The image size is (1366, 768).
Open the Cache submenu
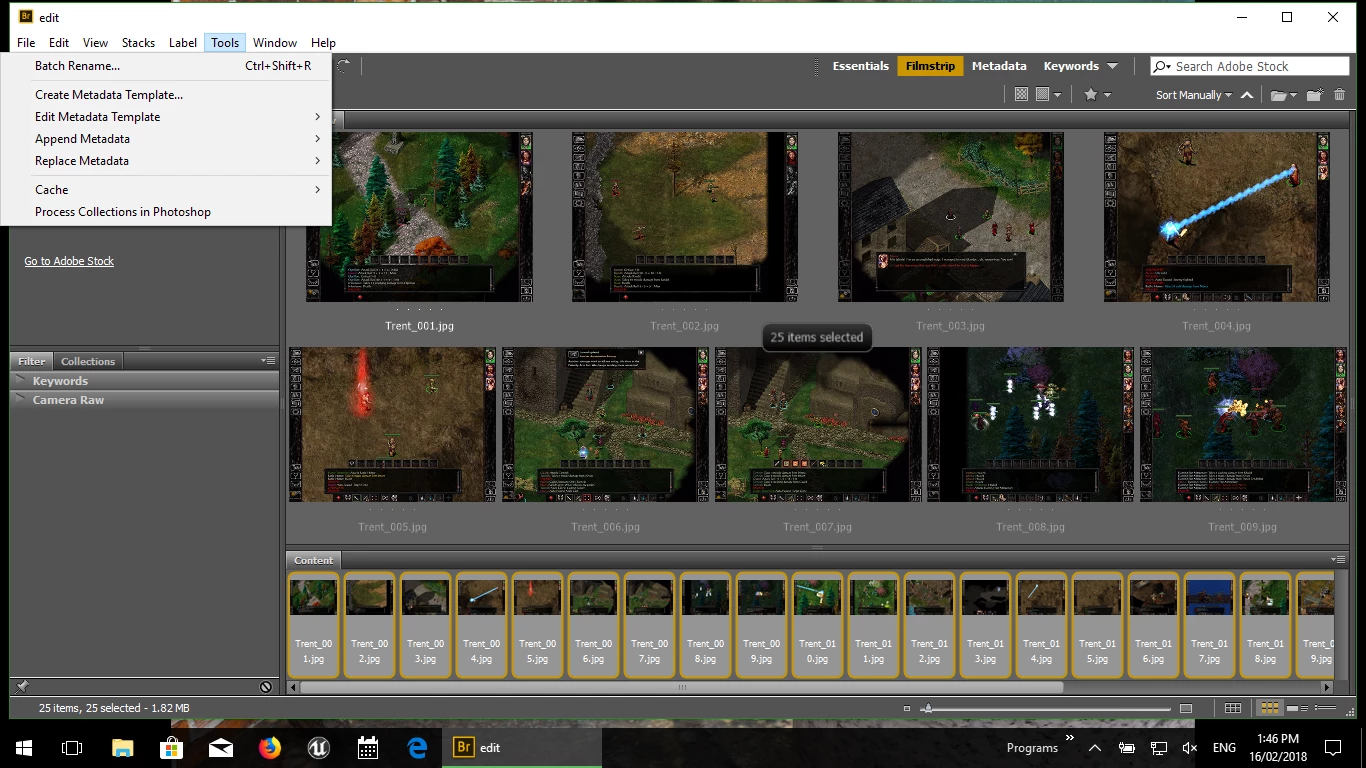pyautogui.click(x=166, y=190)
